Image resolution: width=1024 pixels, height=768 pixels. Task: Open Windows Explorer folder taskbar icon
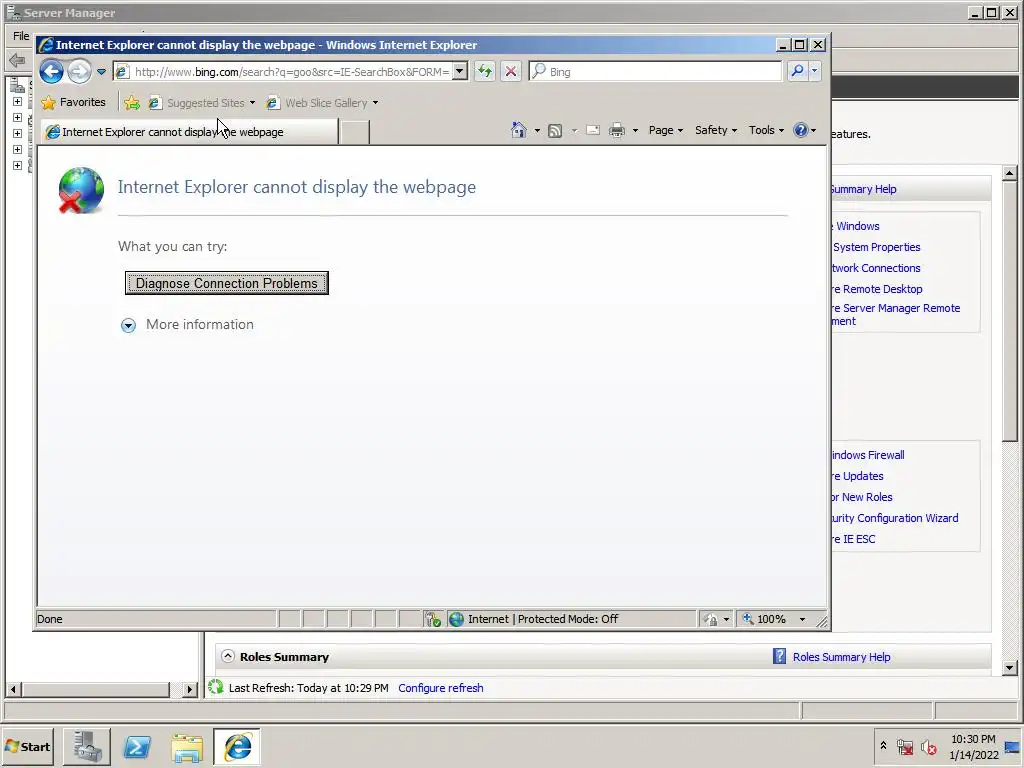tap(187, 747)
